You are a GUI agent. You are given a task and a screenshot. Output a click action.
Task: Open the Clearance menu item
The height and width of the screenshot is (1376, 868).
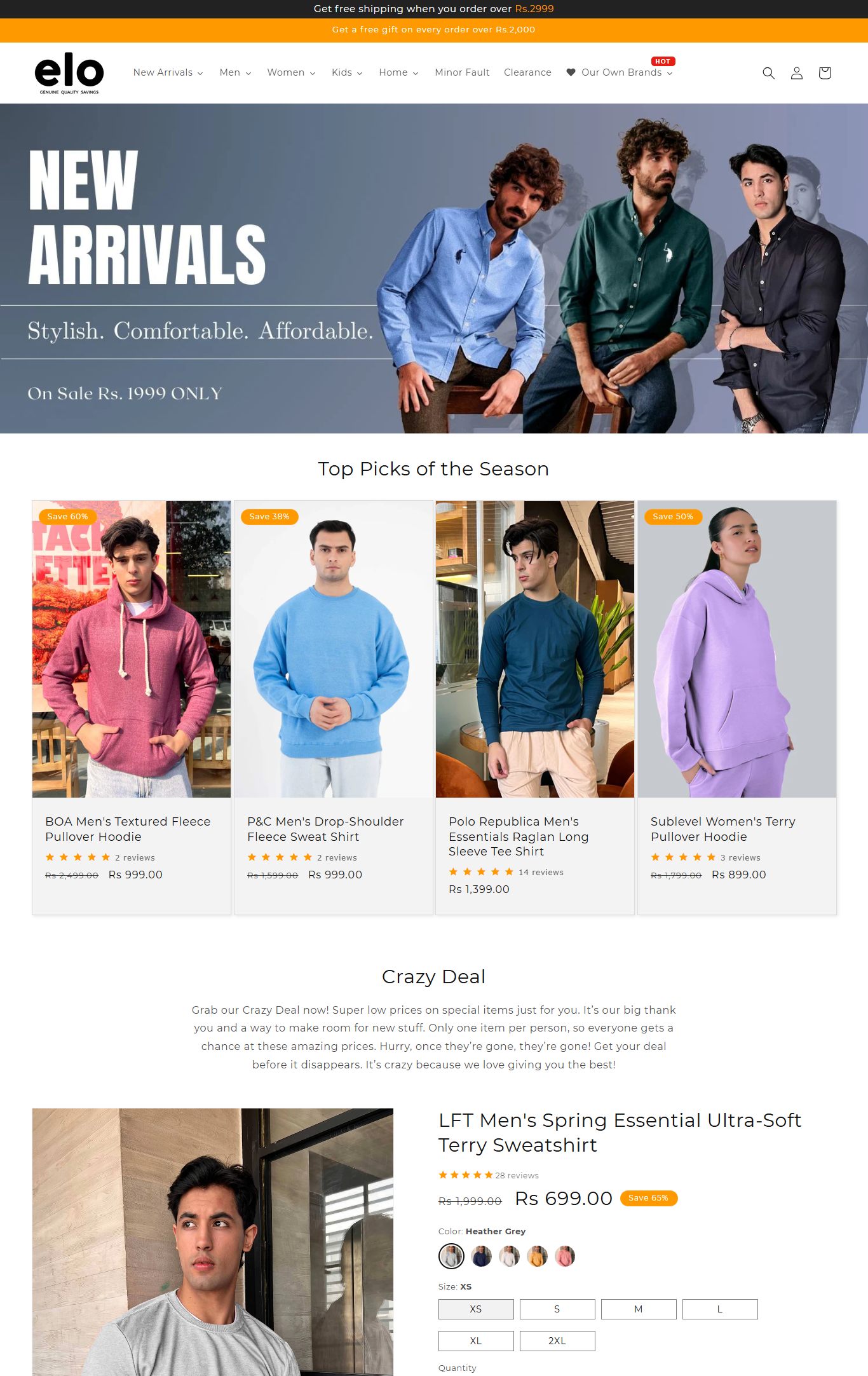(527, 72)
